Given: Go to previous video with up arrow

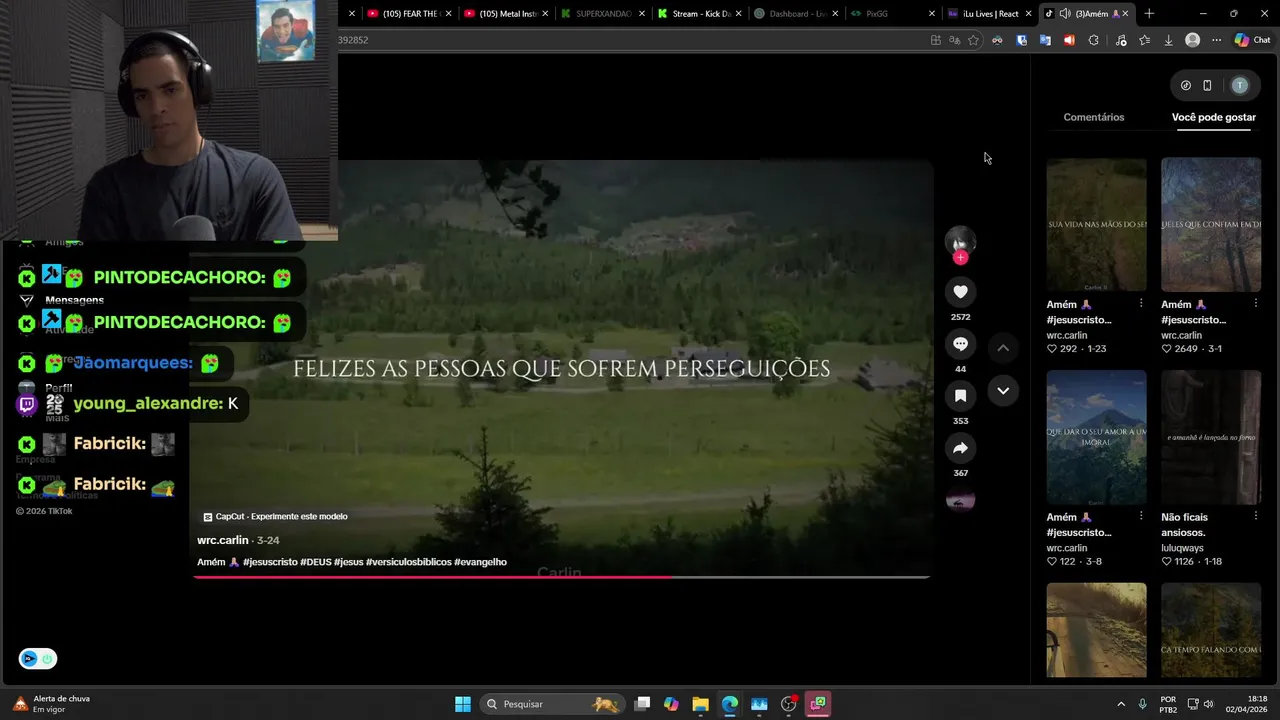Looking at the screenshot, I should 1003,348.
